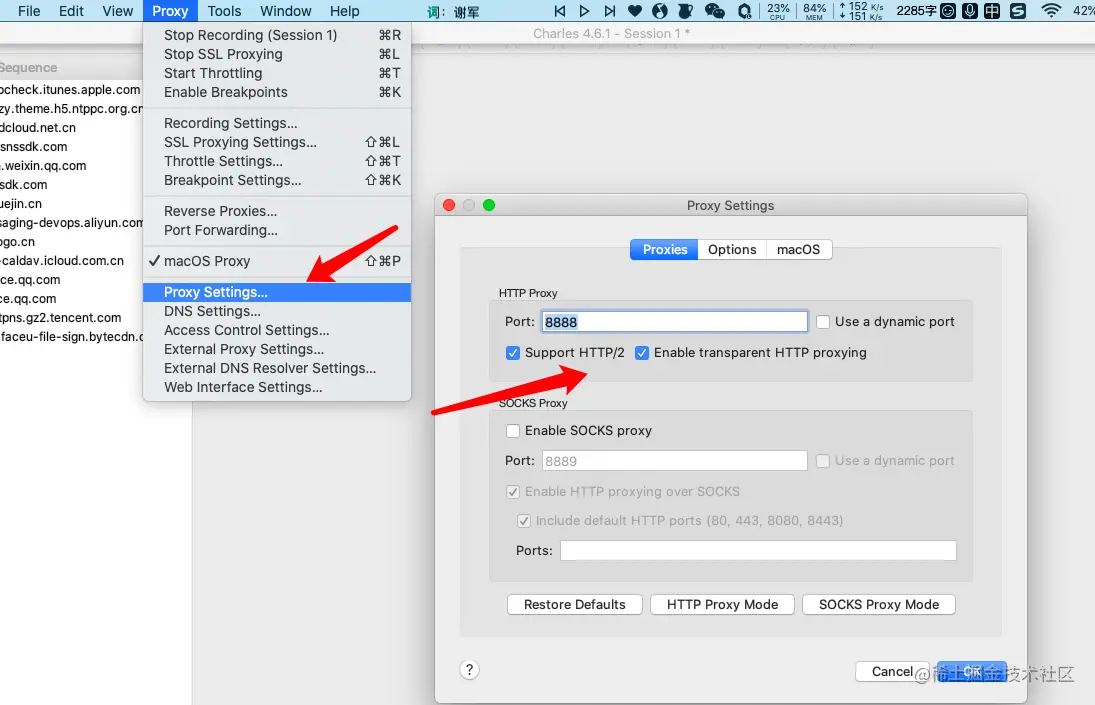
Task: Click SOCKS Proxy Mode button
Action: 879,604
